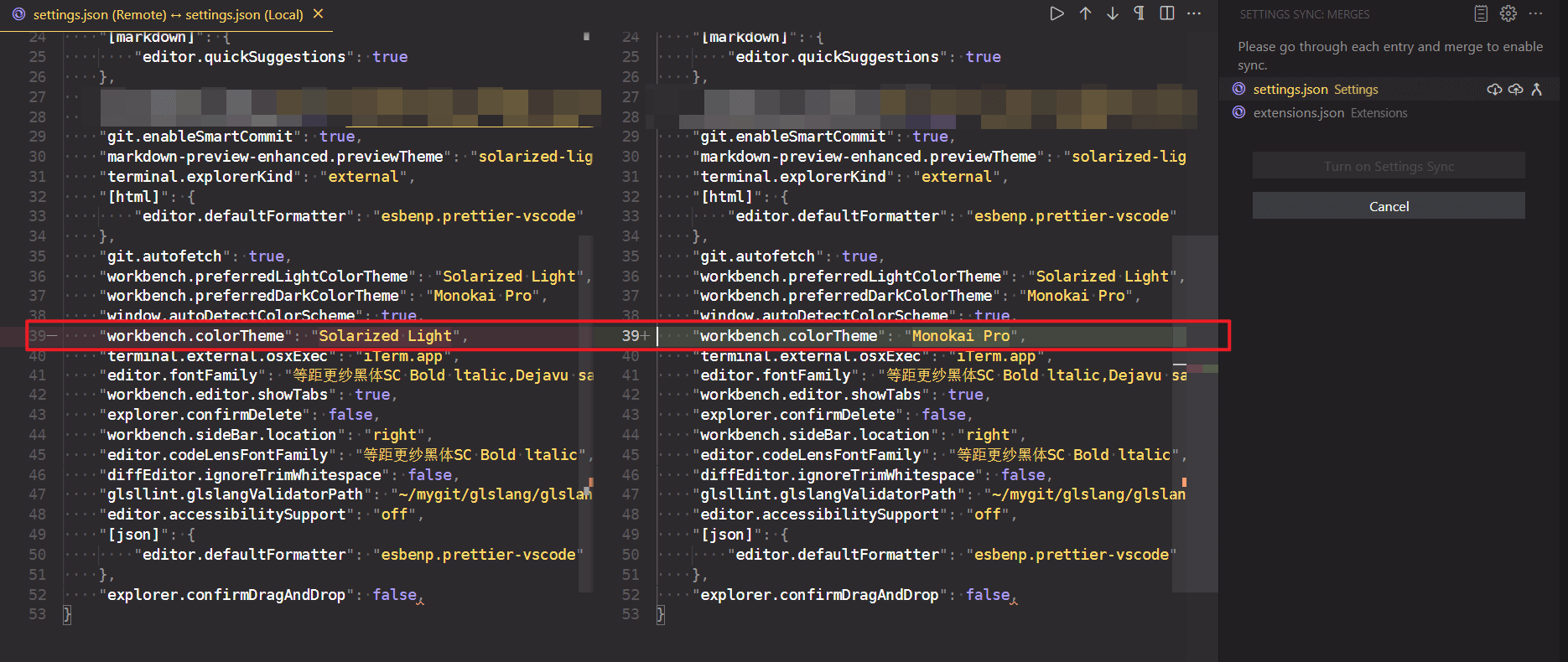This screenshot has width=1568, height=662.
Task: Click "glsllint.glslangValidatorPath" in the Remote pane
Action: click(236, 494)
